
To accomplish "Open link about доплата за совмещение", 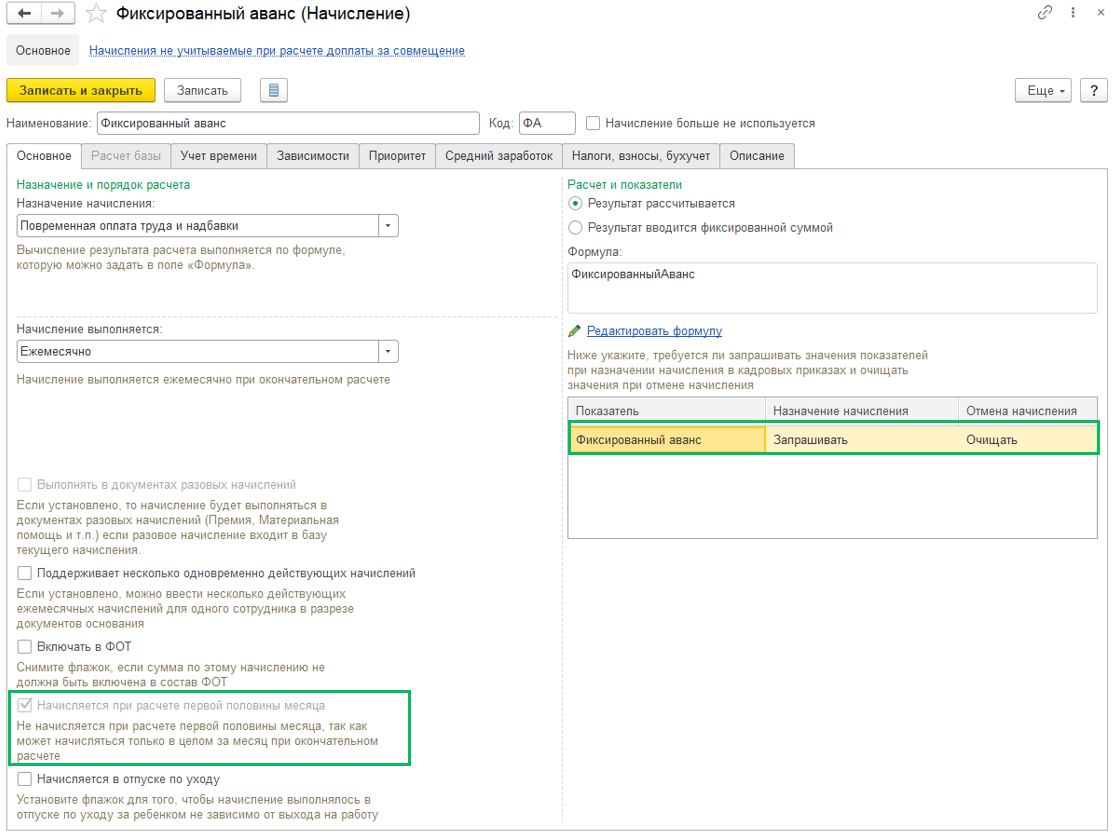I will point(277,51).
